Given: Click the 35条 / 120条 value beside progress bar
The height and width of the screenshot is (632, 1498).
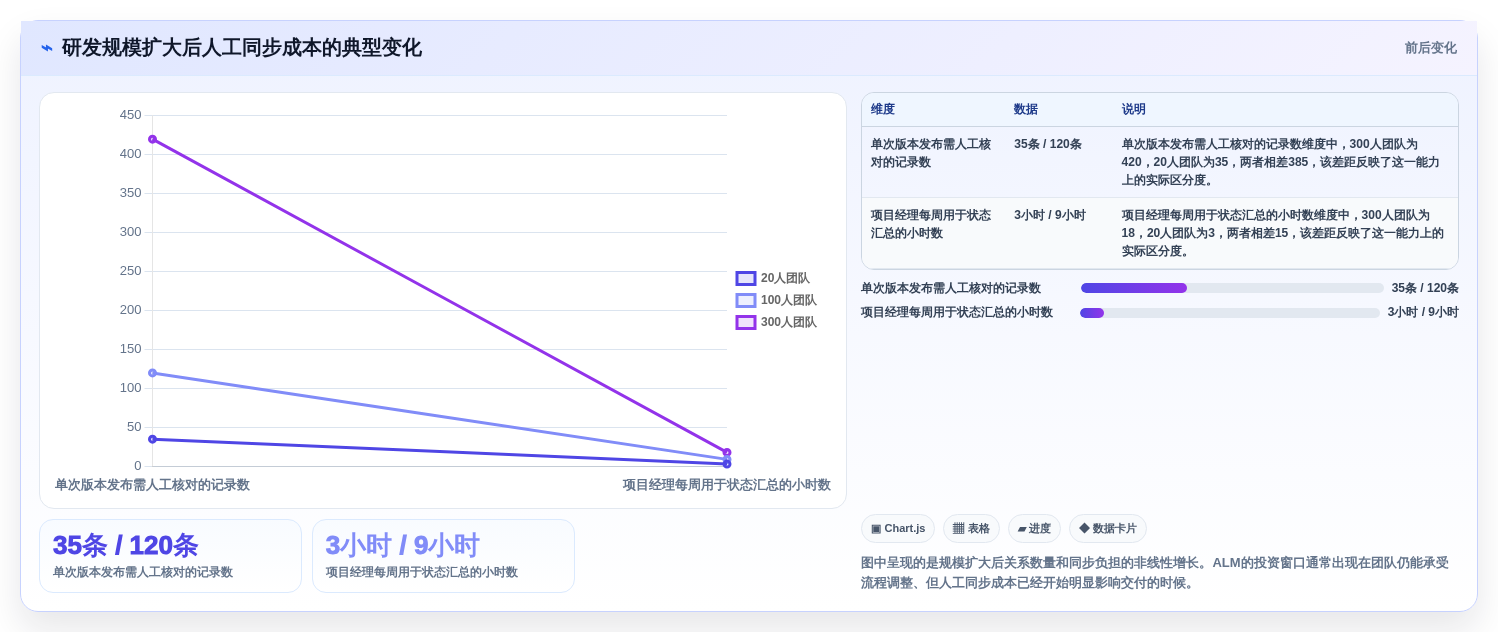Looking at the screenshot, I should click(x=1425, y=288).
